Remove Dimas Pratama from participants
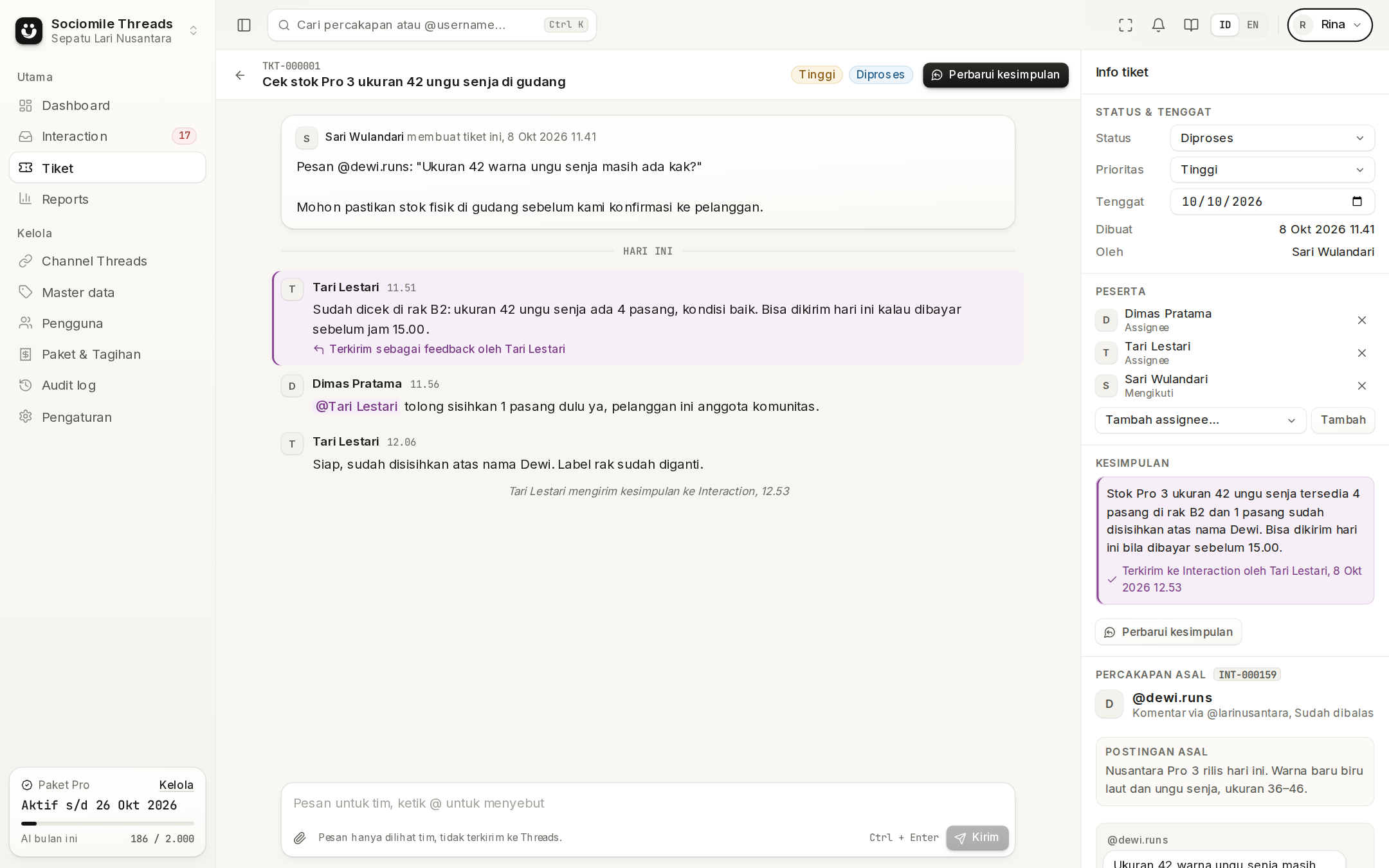The width and height of the screenshot is (1389, 868). 1361,320
